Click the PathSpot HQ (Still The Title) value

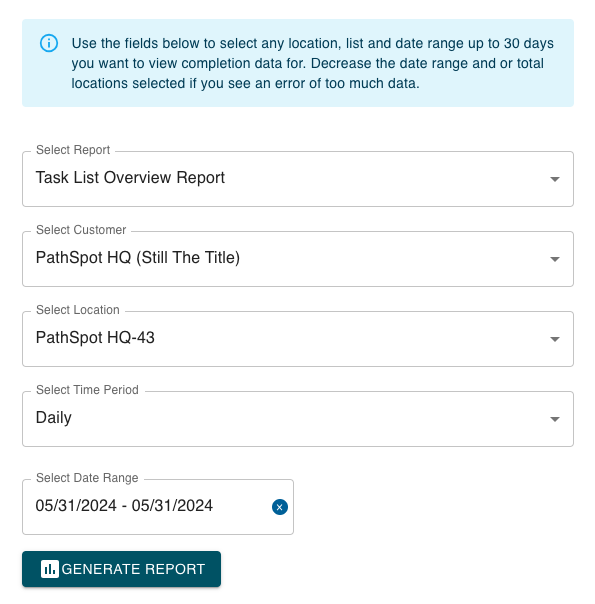(137, 258)
